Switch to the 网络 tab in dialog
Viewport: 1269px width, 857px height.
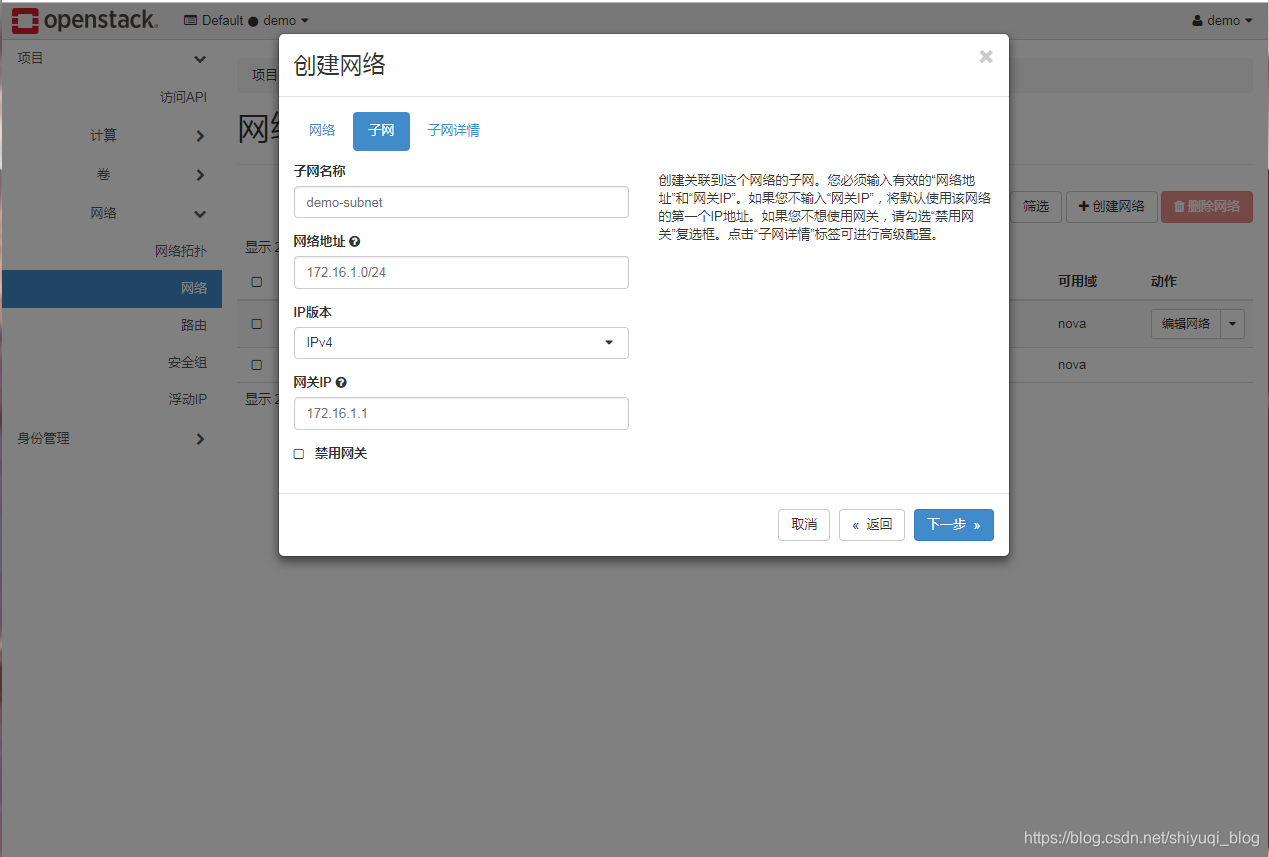[322, 131]
